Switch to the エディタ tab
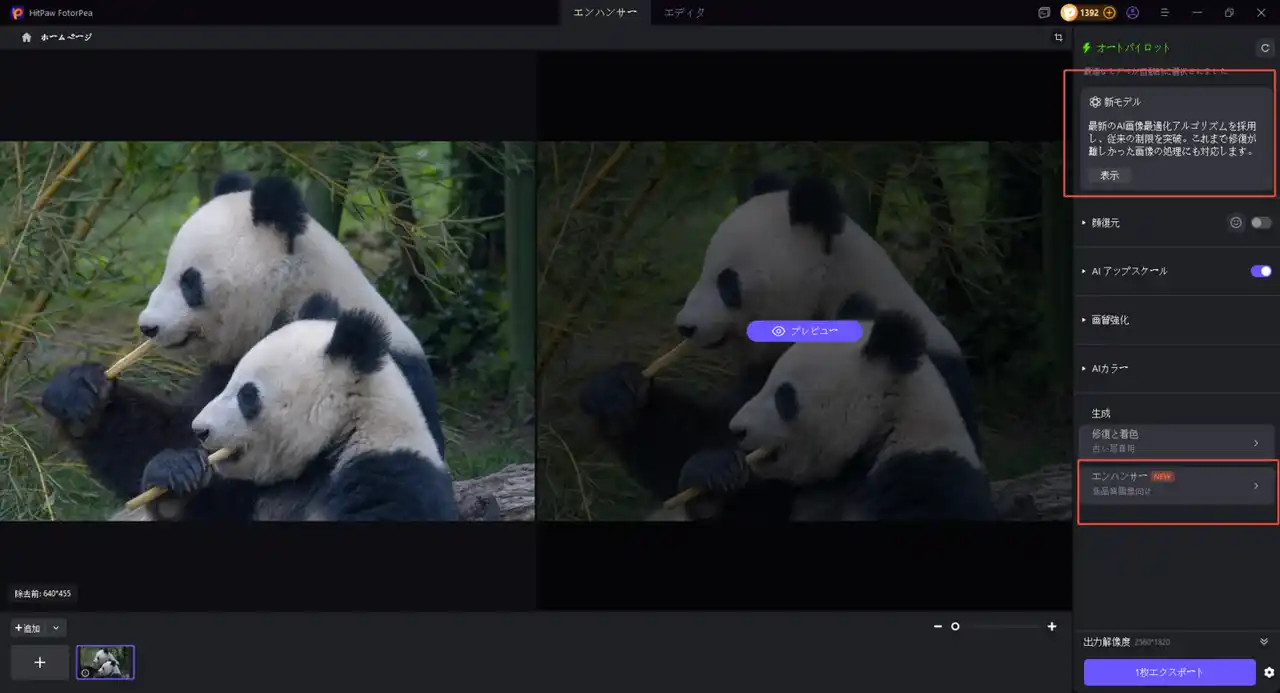 point(684,13)
